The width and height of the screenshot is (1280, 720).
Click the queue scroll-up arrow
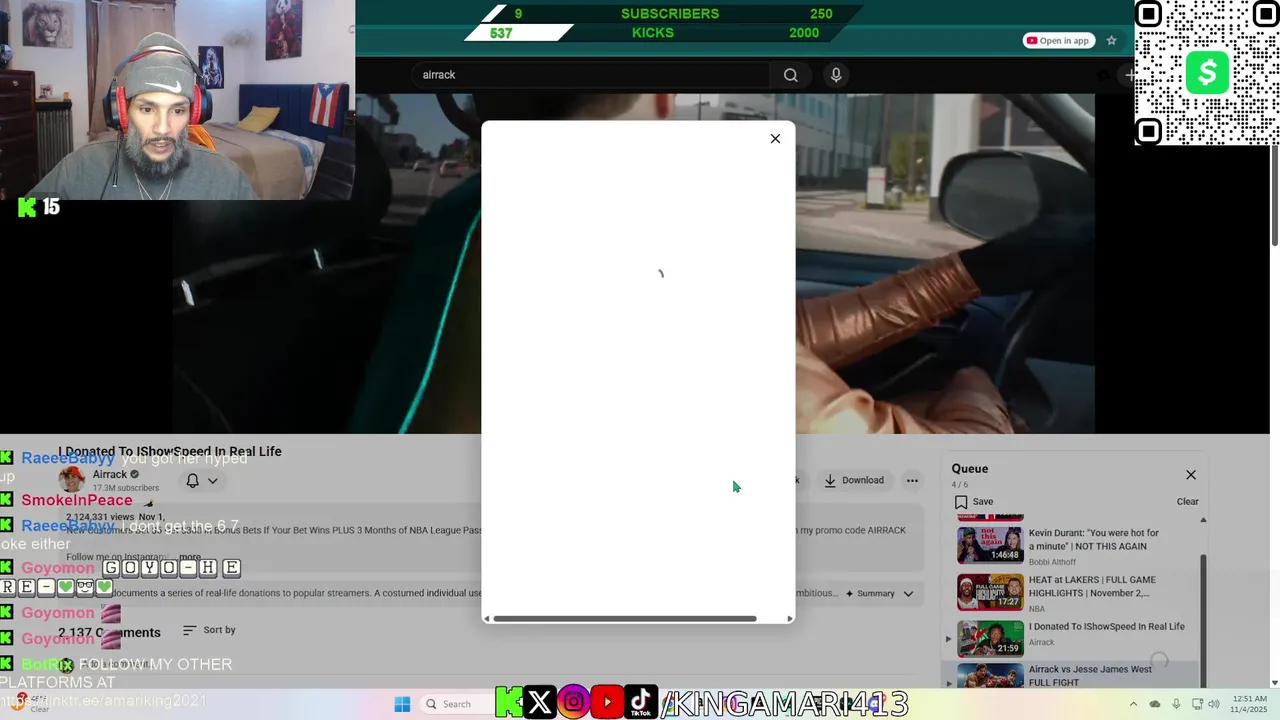(1203, 520)
